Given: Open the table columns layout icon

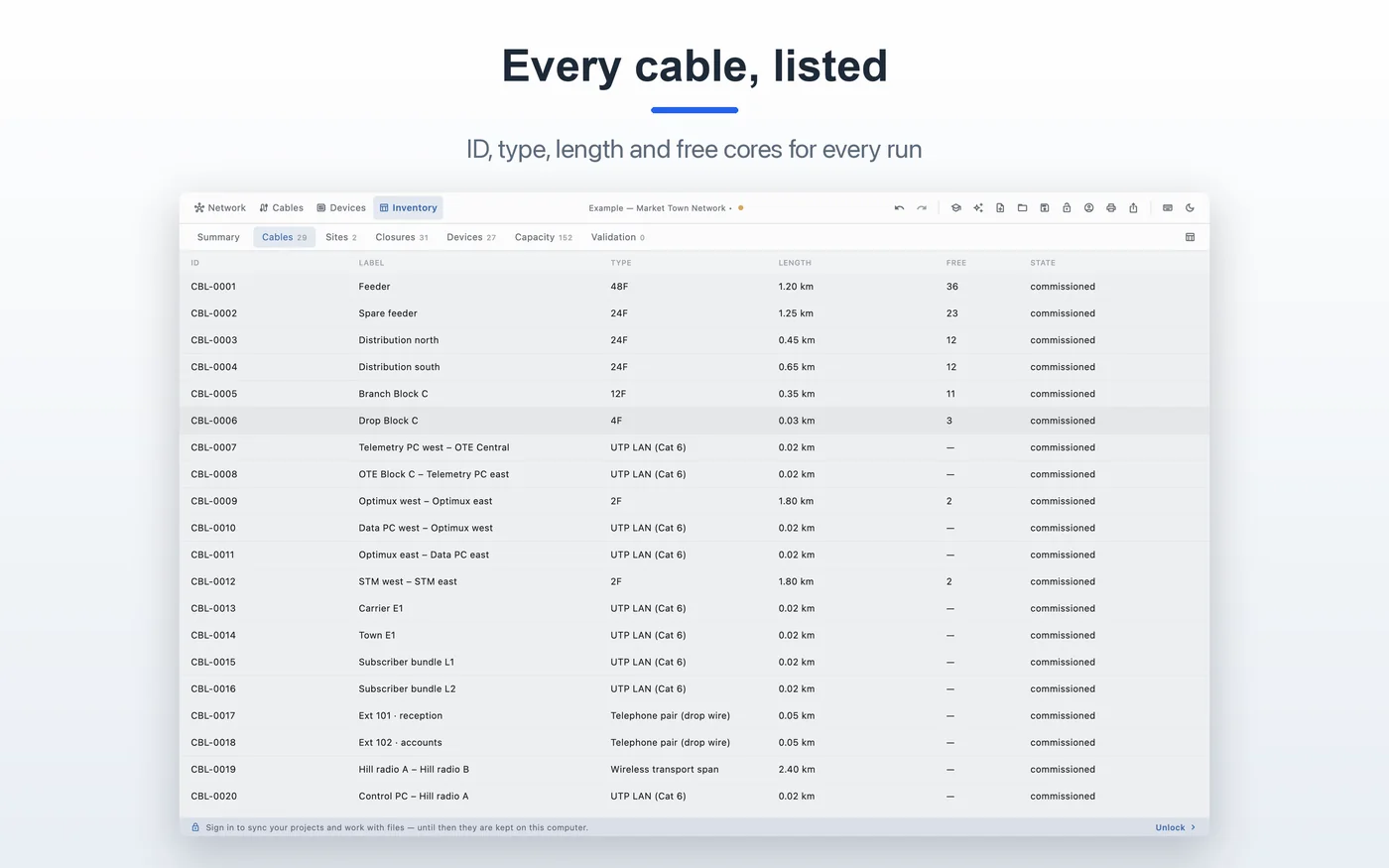Looking at the screenshot, I should tap(1190, 237).
